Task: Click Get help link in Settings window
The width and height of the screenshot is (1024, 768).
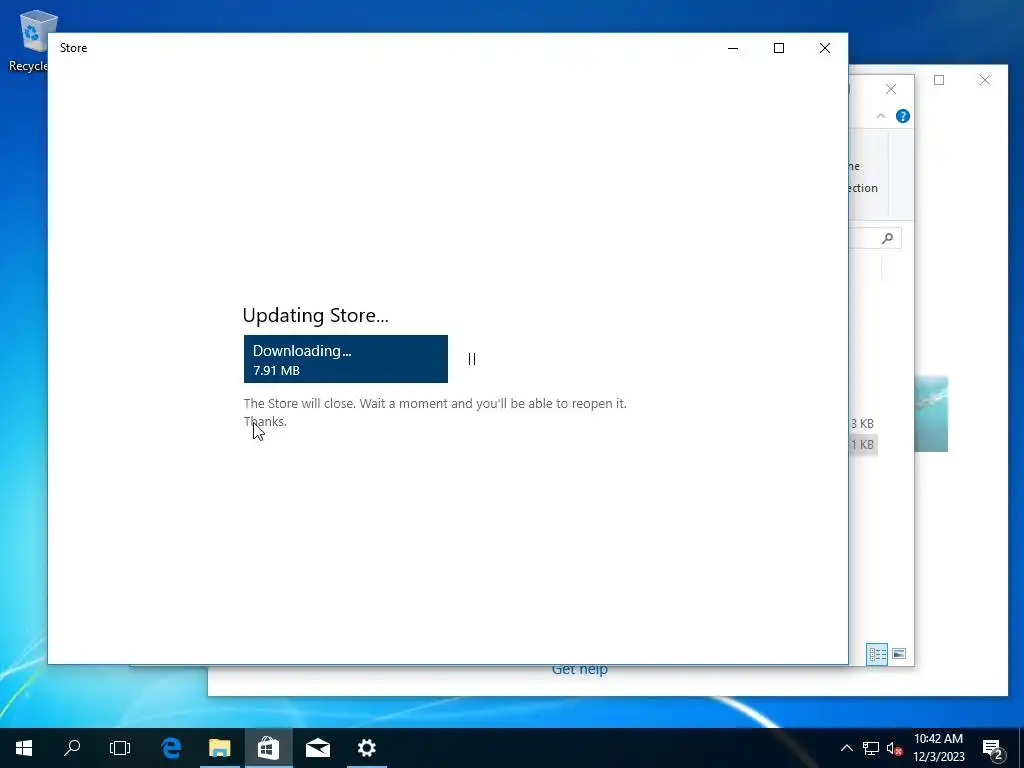Action: [579, 670]
